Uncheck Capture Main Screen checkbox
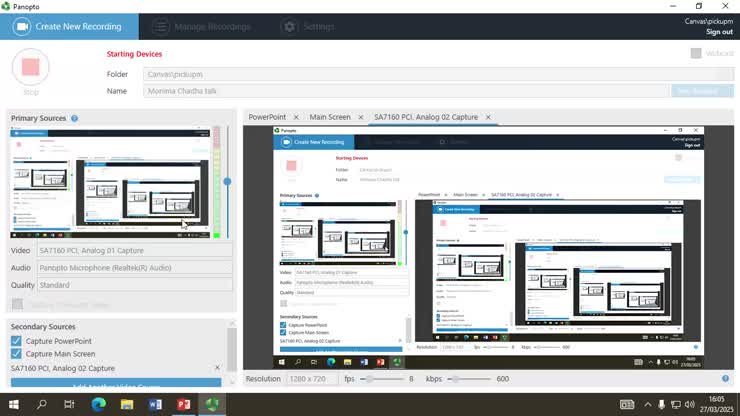The image size is (740, 416). click(16, 354)
